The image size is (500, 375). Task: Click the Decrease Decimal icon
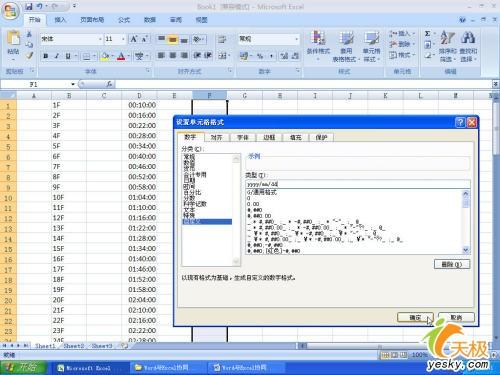pos(295,56)
